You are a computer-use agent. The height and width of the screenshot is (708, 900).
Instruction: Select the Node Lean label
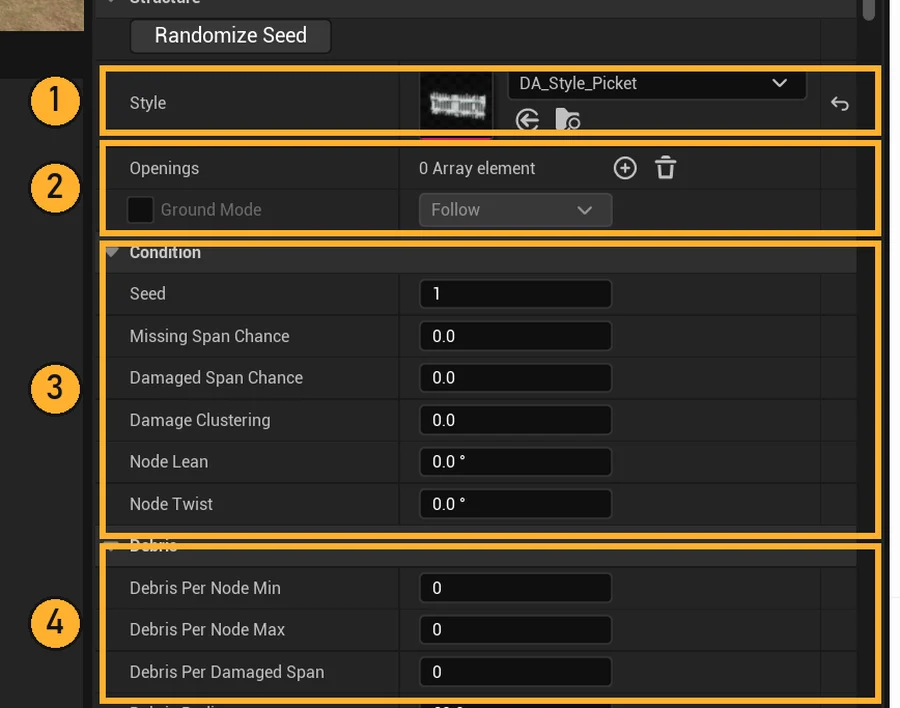pos(169,462)
